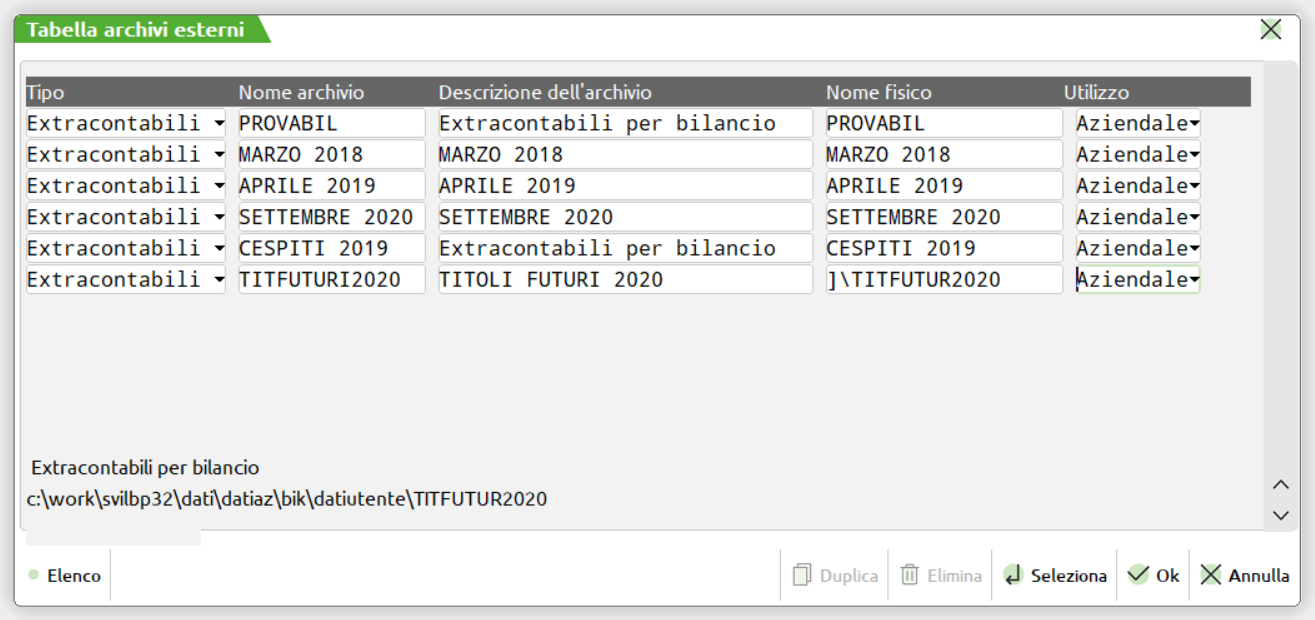Image resolution: width=1315 pixels, height=620 pixels.
Task: Click the Ok checkmark icon
Action: 1138,576
